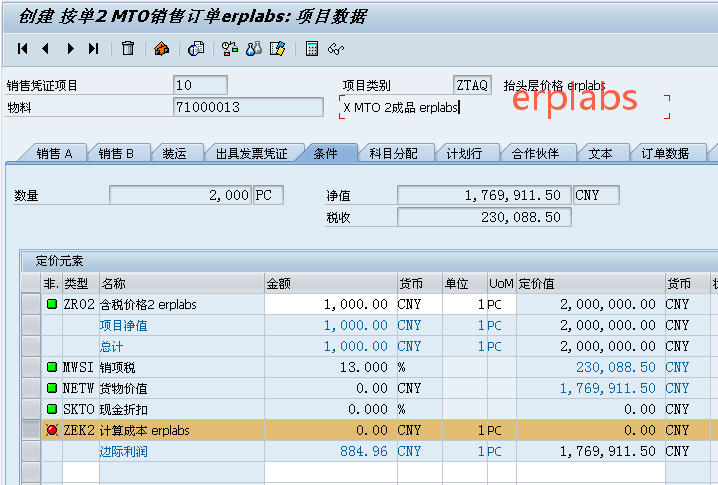Click the 名称 column header
The image size is (718, 485).
pos(182,283)
